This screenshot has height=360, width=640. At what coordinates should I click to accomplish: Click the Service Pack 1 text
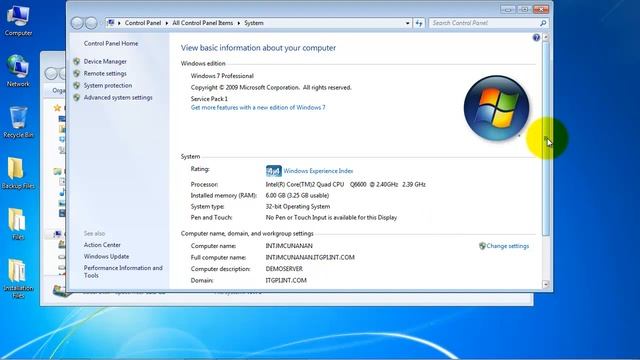[x=209, y=99]
